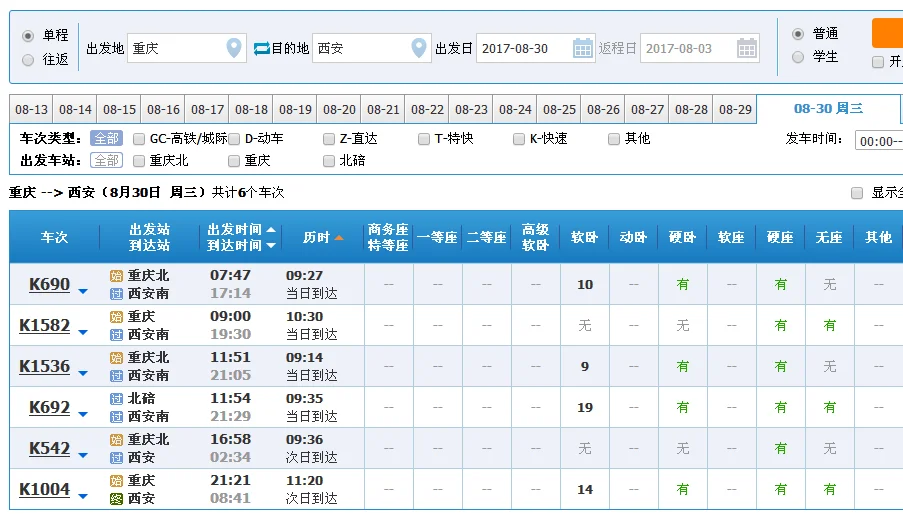Image resolution: width=903 pixels, height=514 pixels.
Task: Expand K1536 train details arrow
Action: (83, 374)
